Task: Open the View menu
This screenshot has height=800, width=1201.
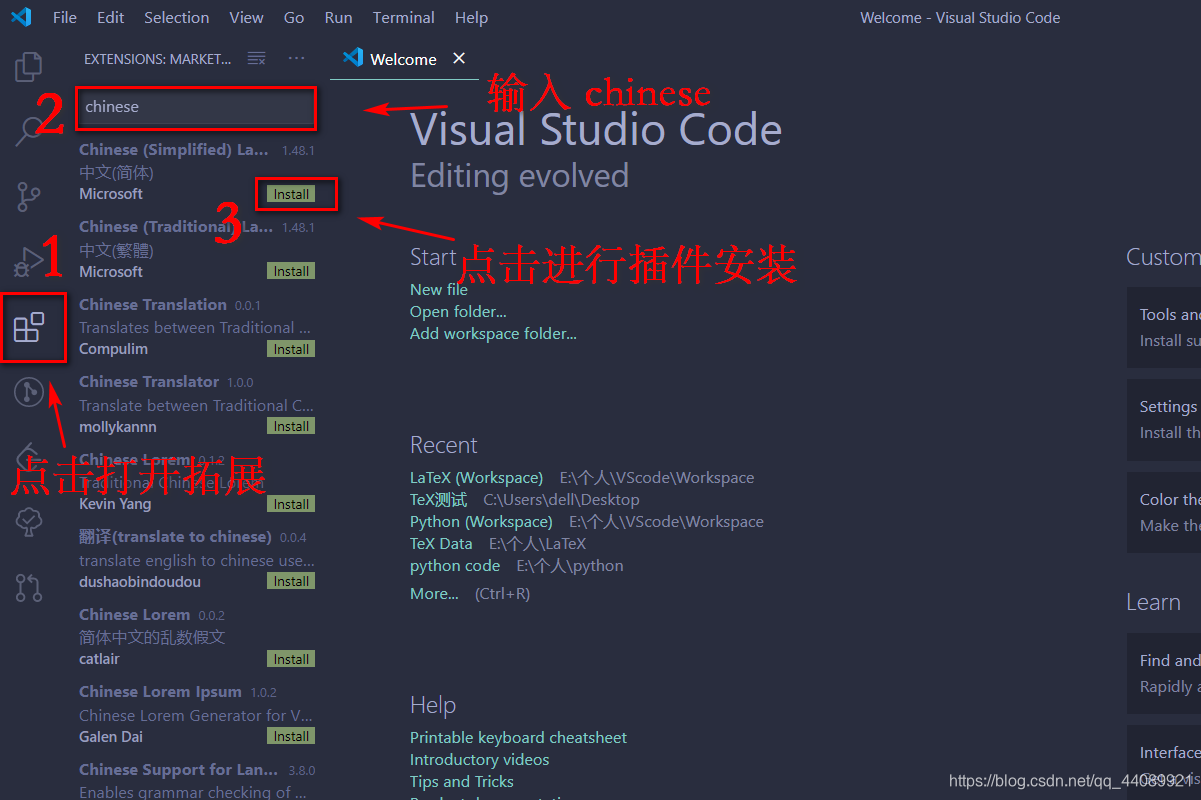Action: click(246, 18)
